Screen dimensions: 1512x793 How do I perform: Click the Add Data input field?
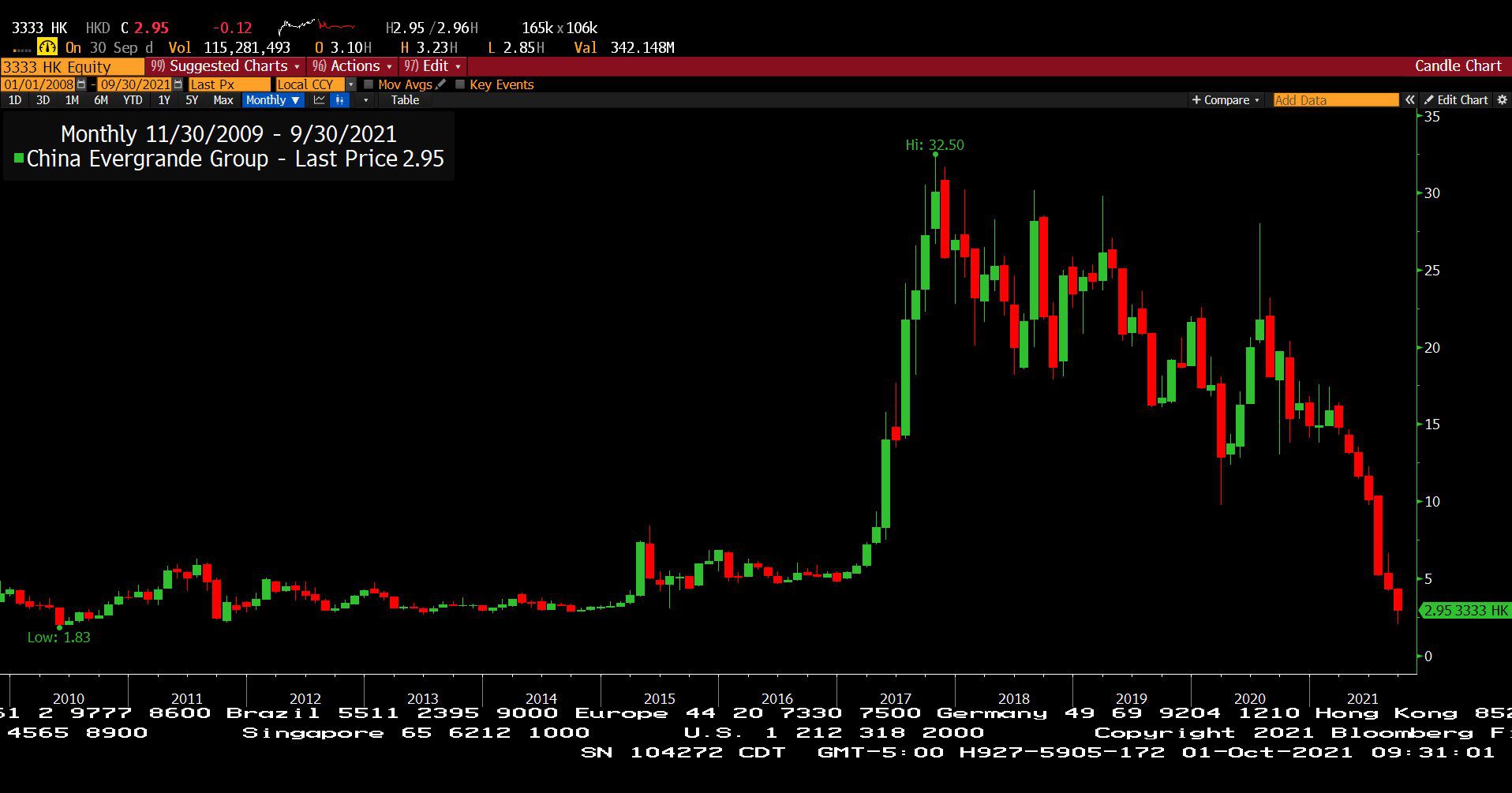click(1336, 100)
